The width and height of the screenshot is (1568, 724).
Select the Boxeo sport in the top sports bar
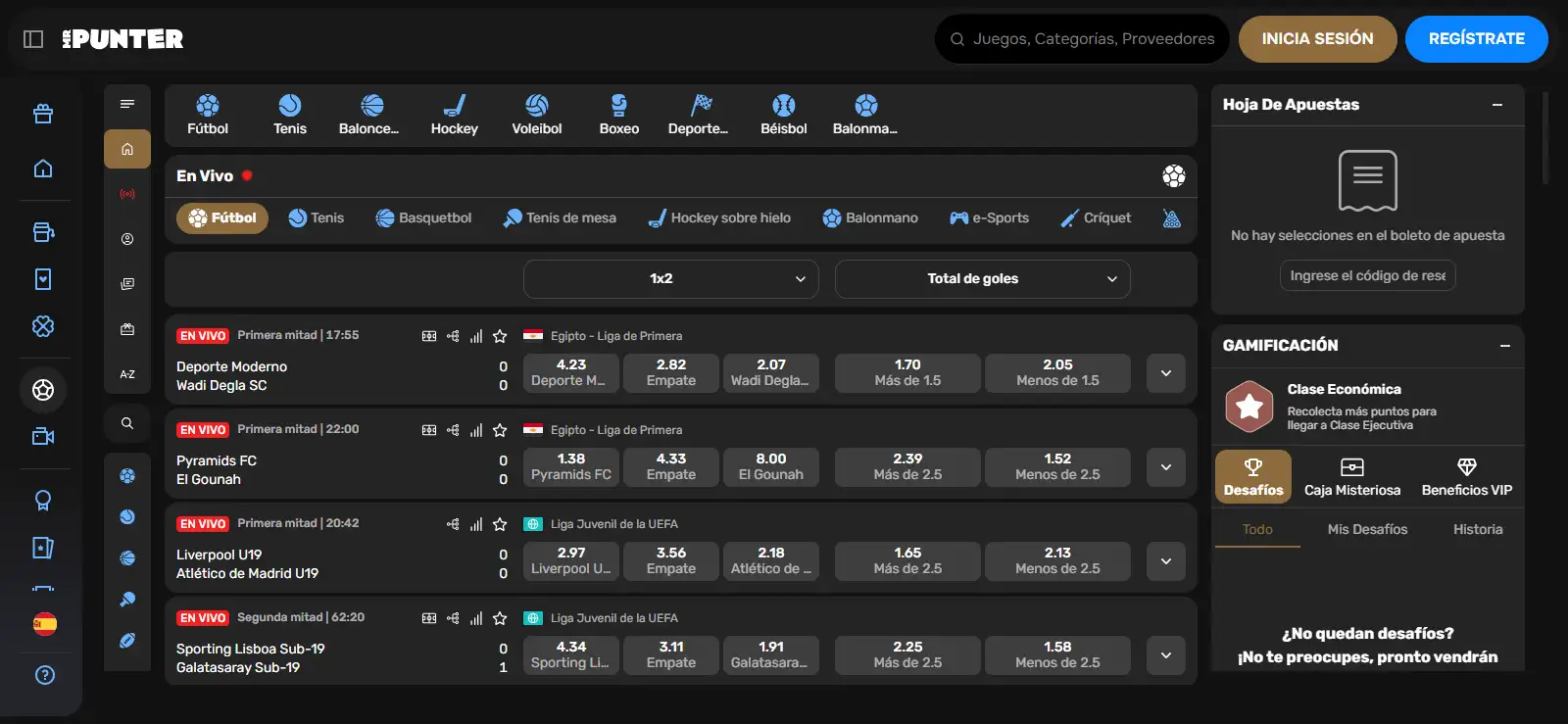[x=619, y=115]
